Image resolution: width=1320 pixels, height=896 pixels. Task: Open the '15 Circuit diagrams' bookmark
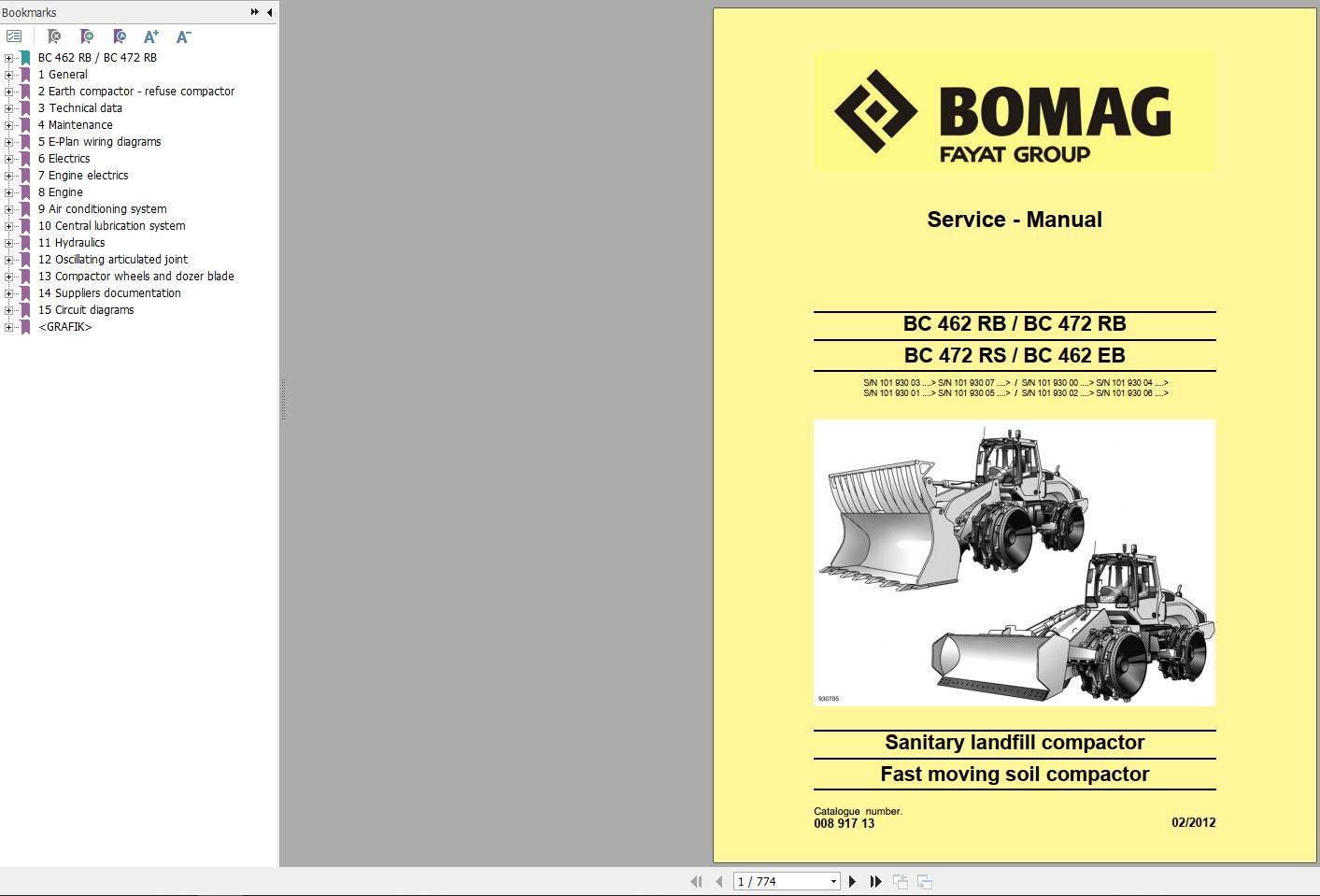click(x=86, y=310)
